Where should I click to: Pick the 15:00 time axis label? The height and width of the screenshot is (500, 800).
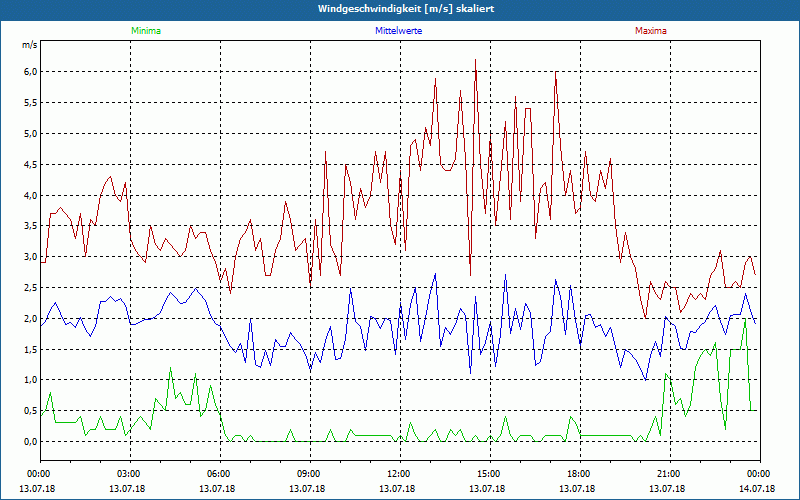tap(489, 474)
